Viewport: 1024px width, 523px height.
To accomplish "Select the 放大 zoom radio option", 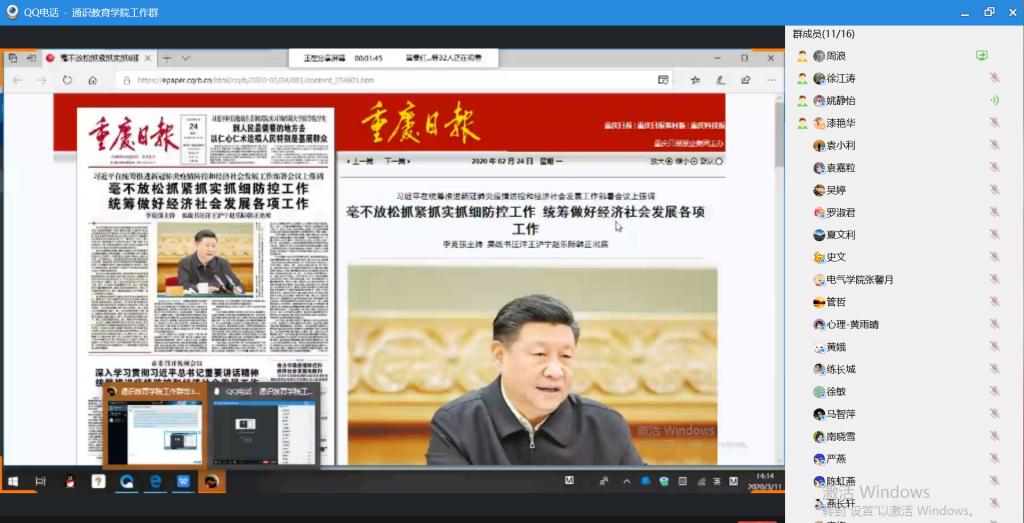I will 671,161.
